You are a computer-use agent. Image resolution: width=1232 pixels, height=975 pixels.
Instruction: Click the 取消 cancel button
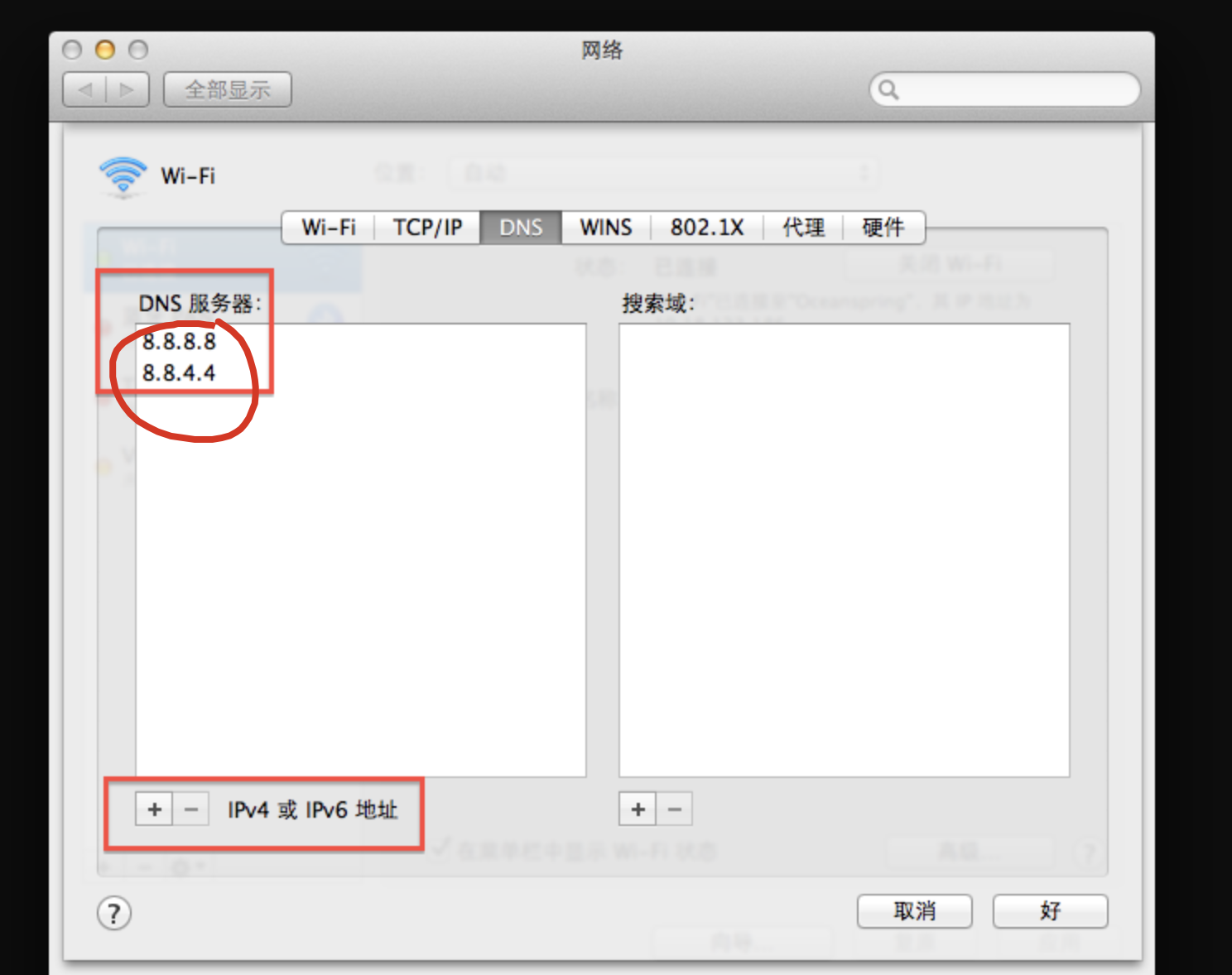pyautogui.click(x=915, y=911)
